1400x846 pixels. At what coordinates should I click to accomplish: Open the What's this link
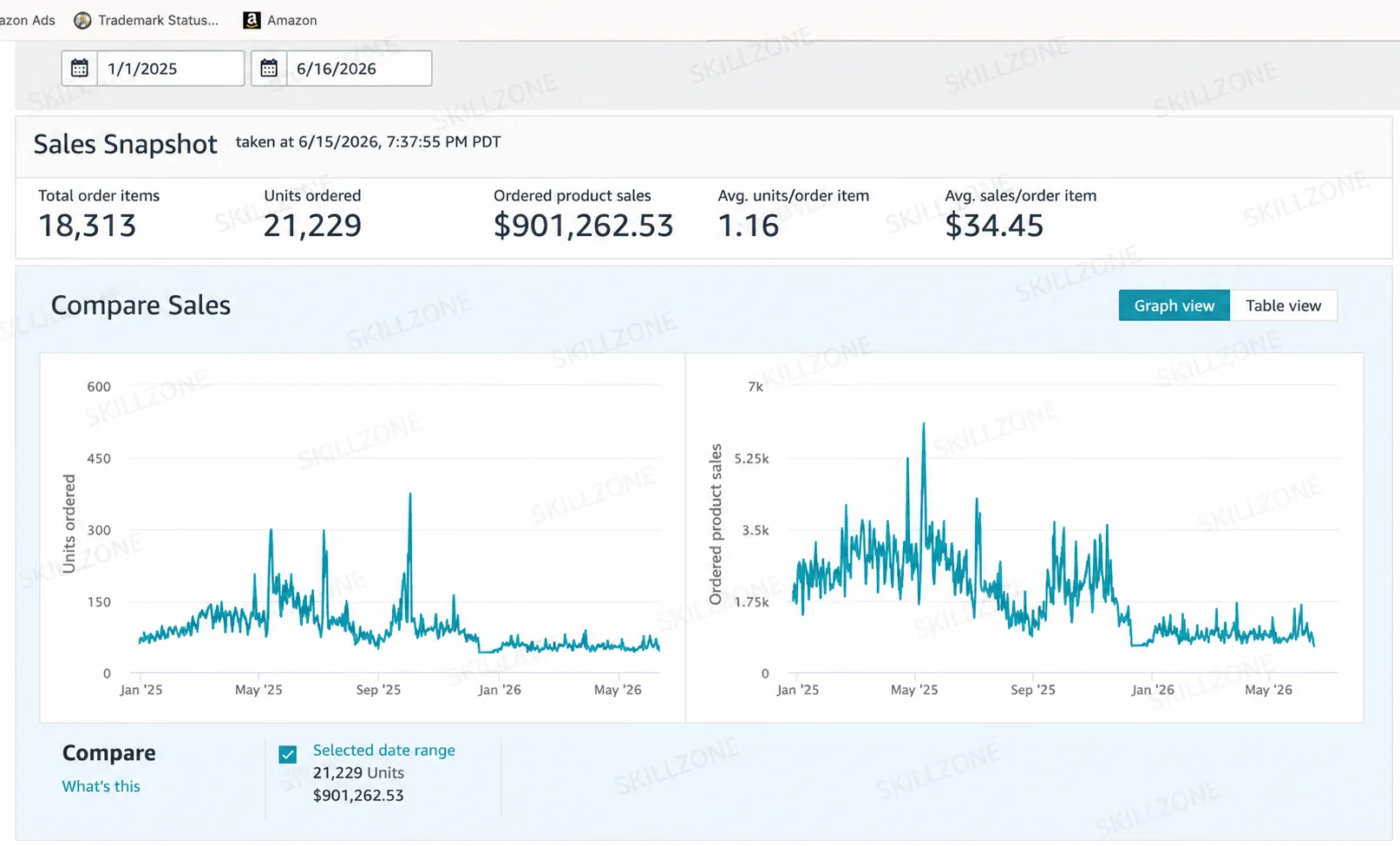[101, 786]
